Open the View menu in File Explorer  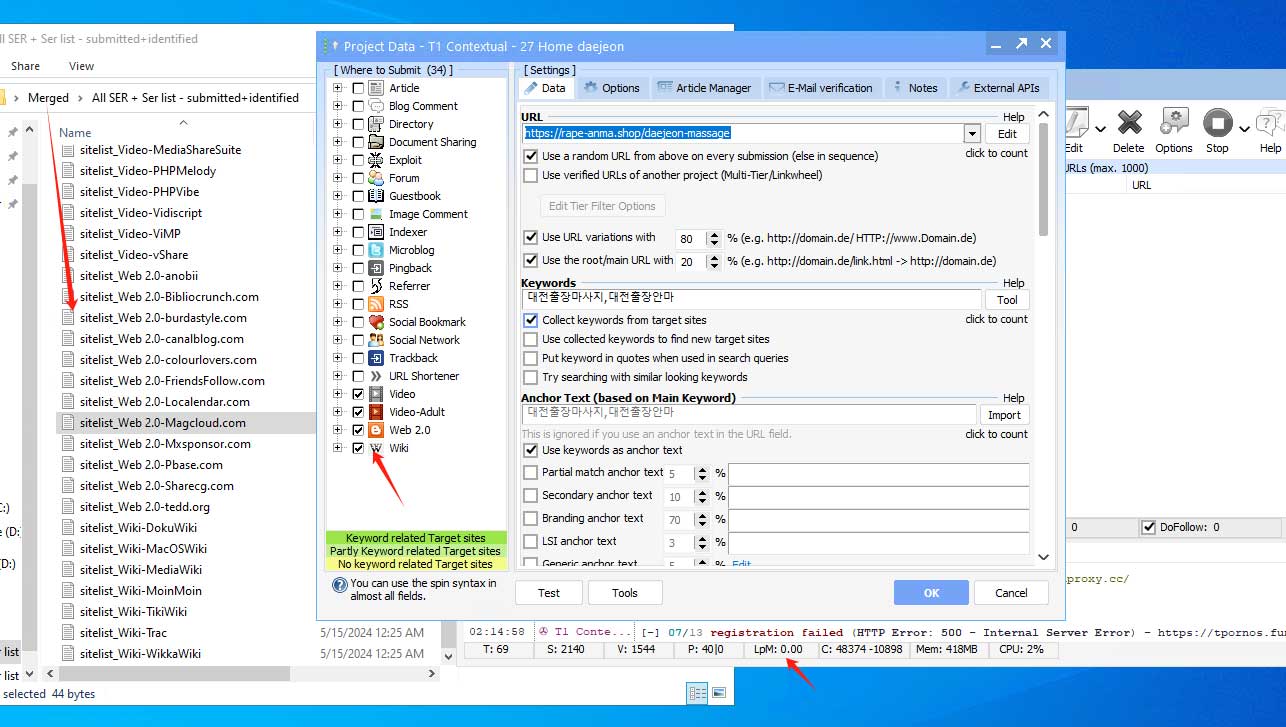(81, 66)
